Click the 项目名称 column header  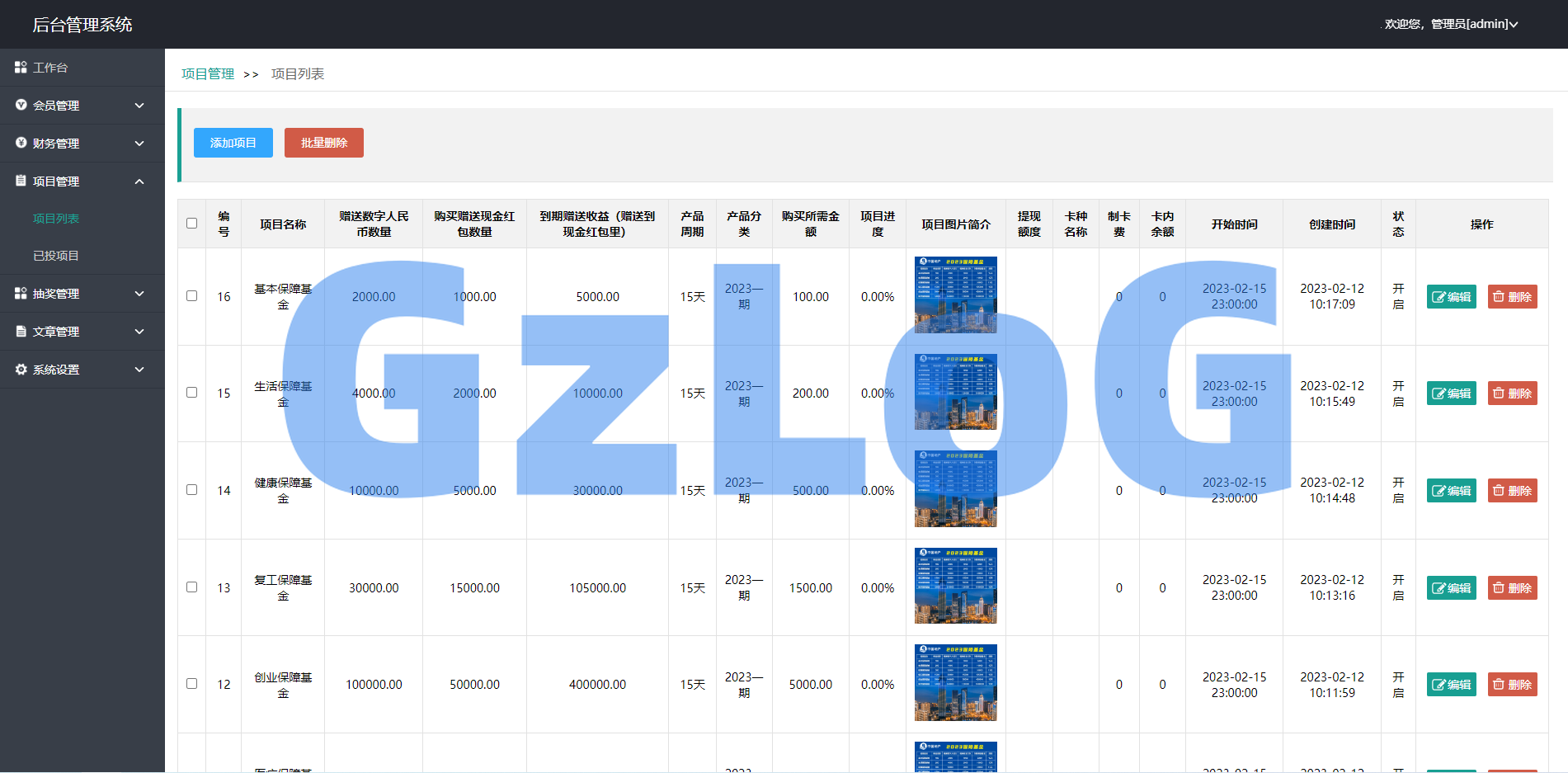(x=283, y=224)
